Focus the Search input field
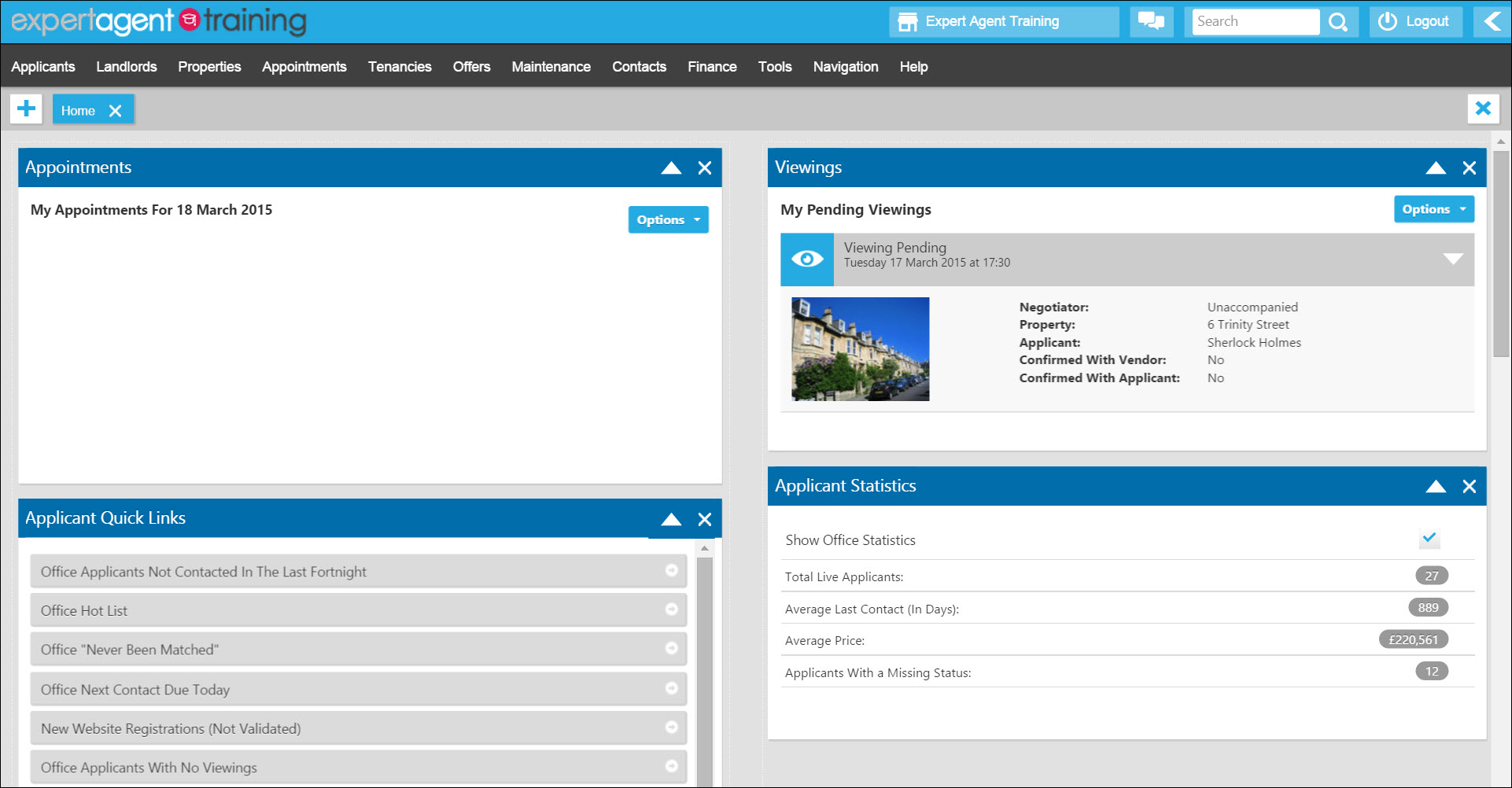 (x=1256, y=22)
